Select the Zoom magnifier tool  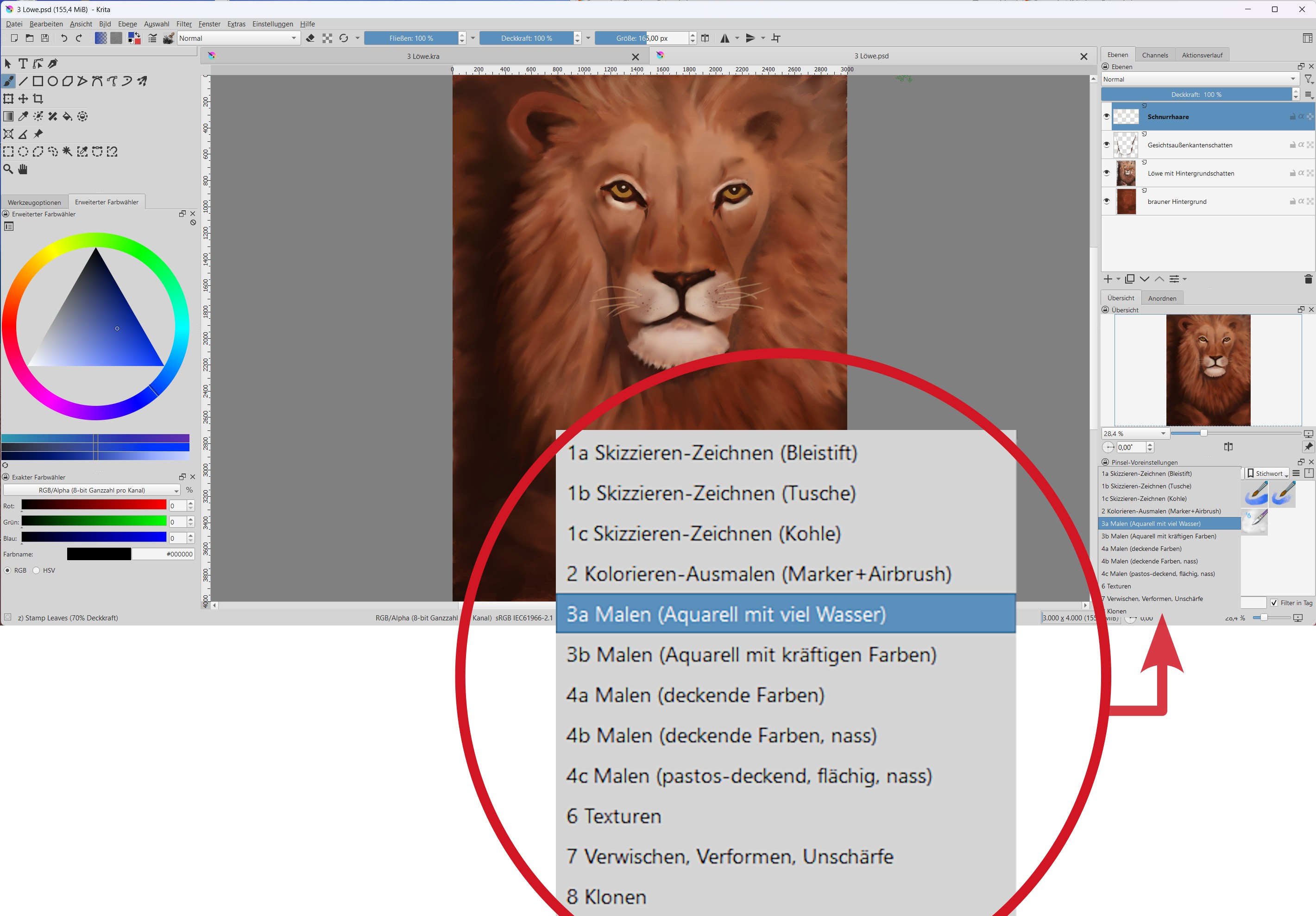point(8,169)
